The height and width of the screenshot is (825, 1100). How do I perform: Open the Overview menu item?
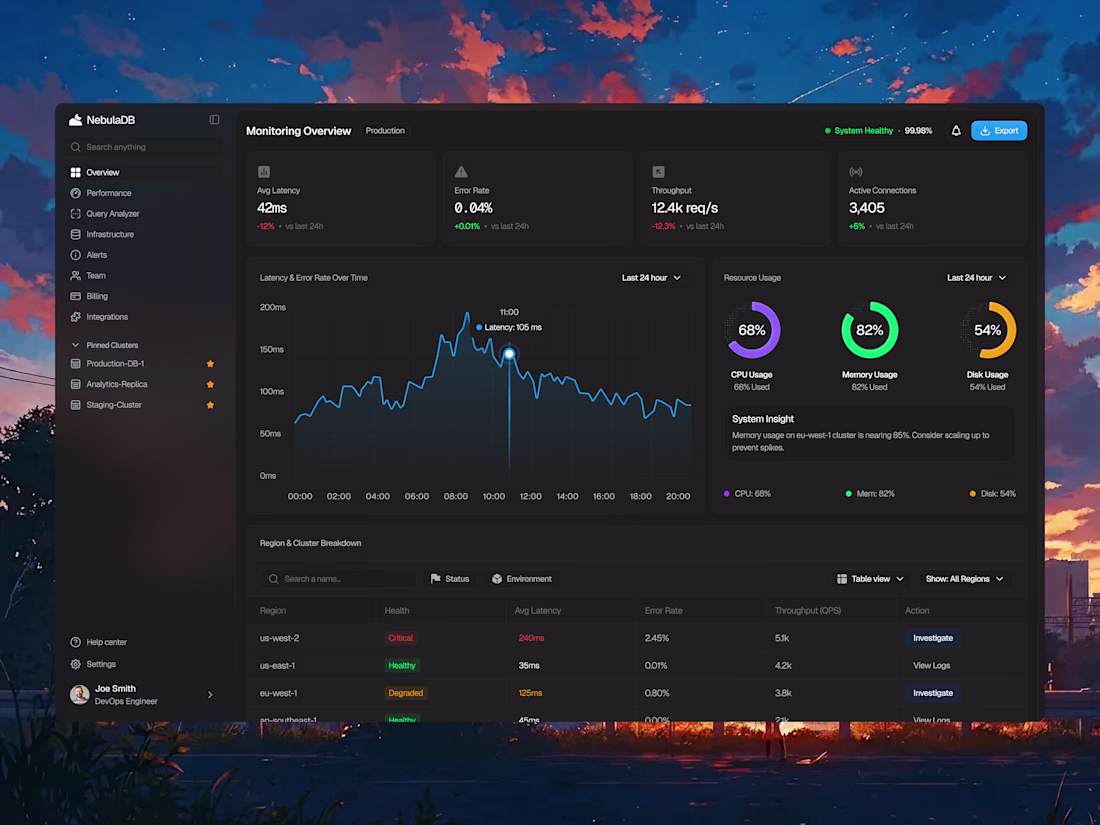(x=143, y=173)
